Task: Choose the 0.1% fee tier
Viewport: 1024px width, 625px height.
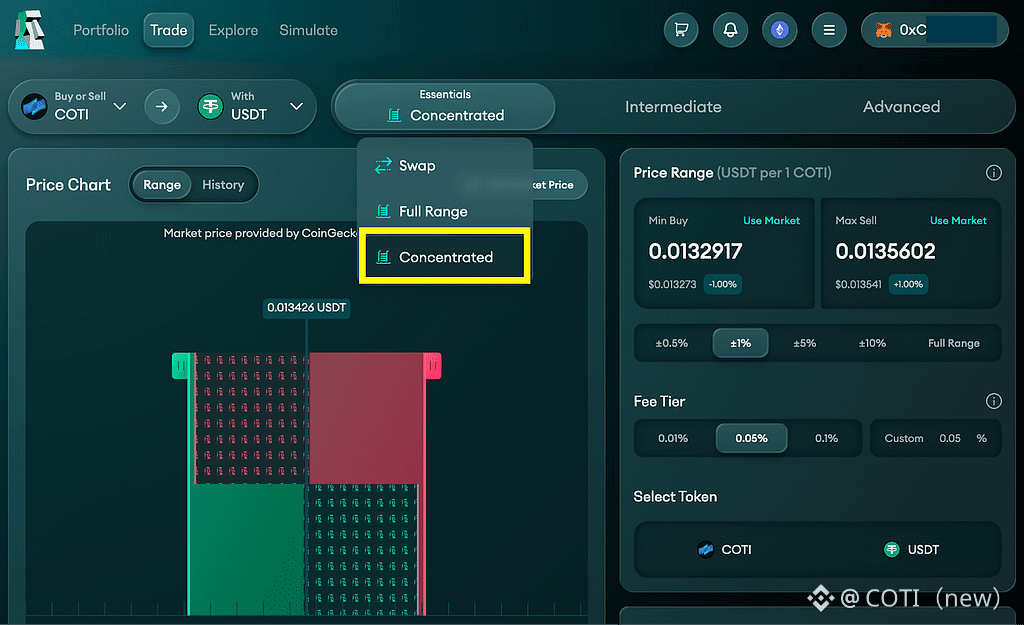Action: (x=826, y=438)
